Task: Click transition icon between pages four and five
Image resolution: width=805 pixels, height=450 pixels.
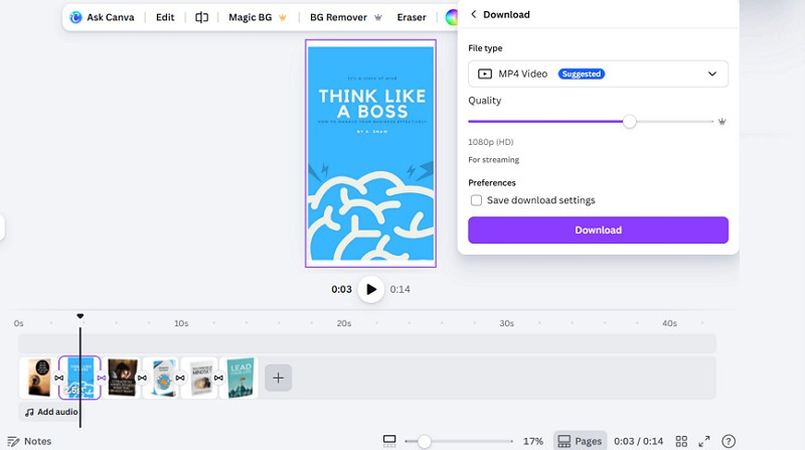Action: pyautogui.click(x=180, y=378)
